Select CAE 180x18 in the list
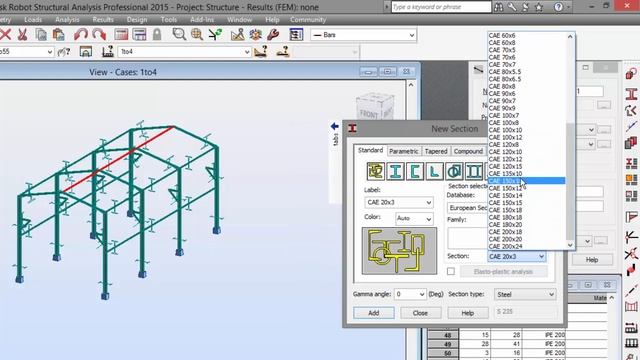This screenshot has width=640, height=360. pyautogui.click(x=527, y=217)
